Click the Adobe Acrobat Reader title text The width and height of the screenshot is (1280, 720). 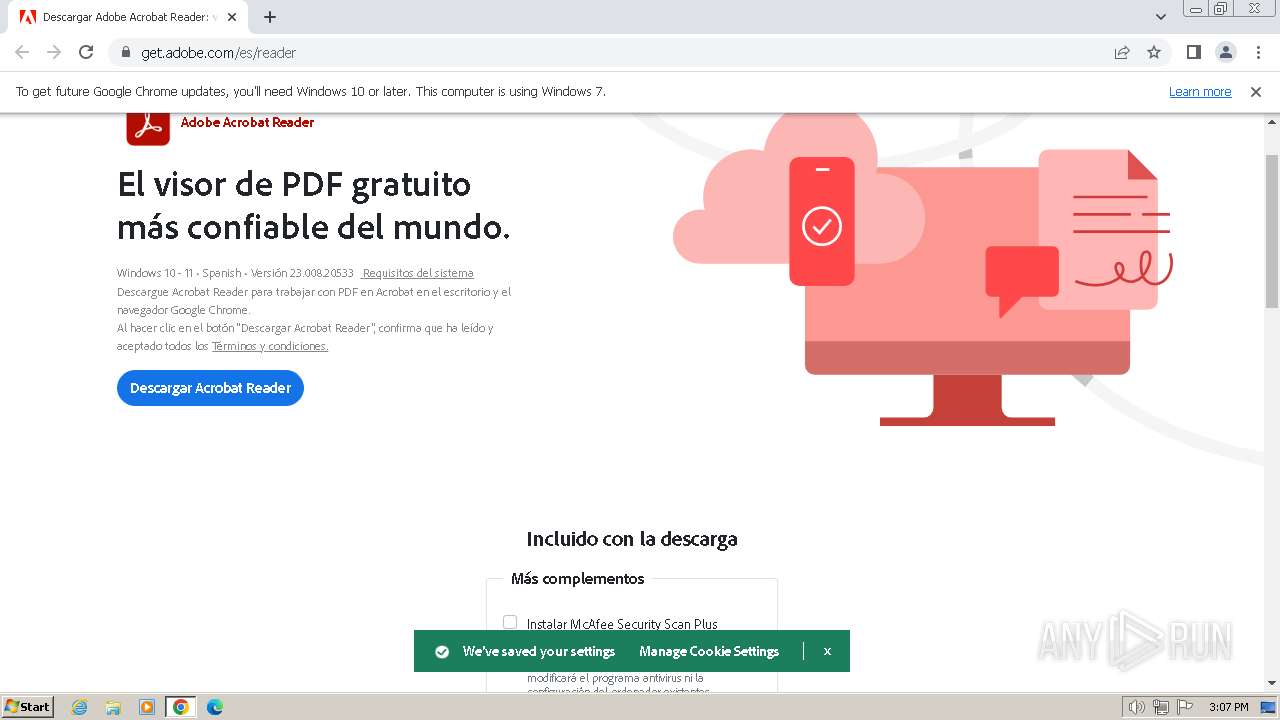click(247, 122)
